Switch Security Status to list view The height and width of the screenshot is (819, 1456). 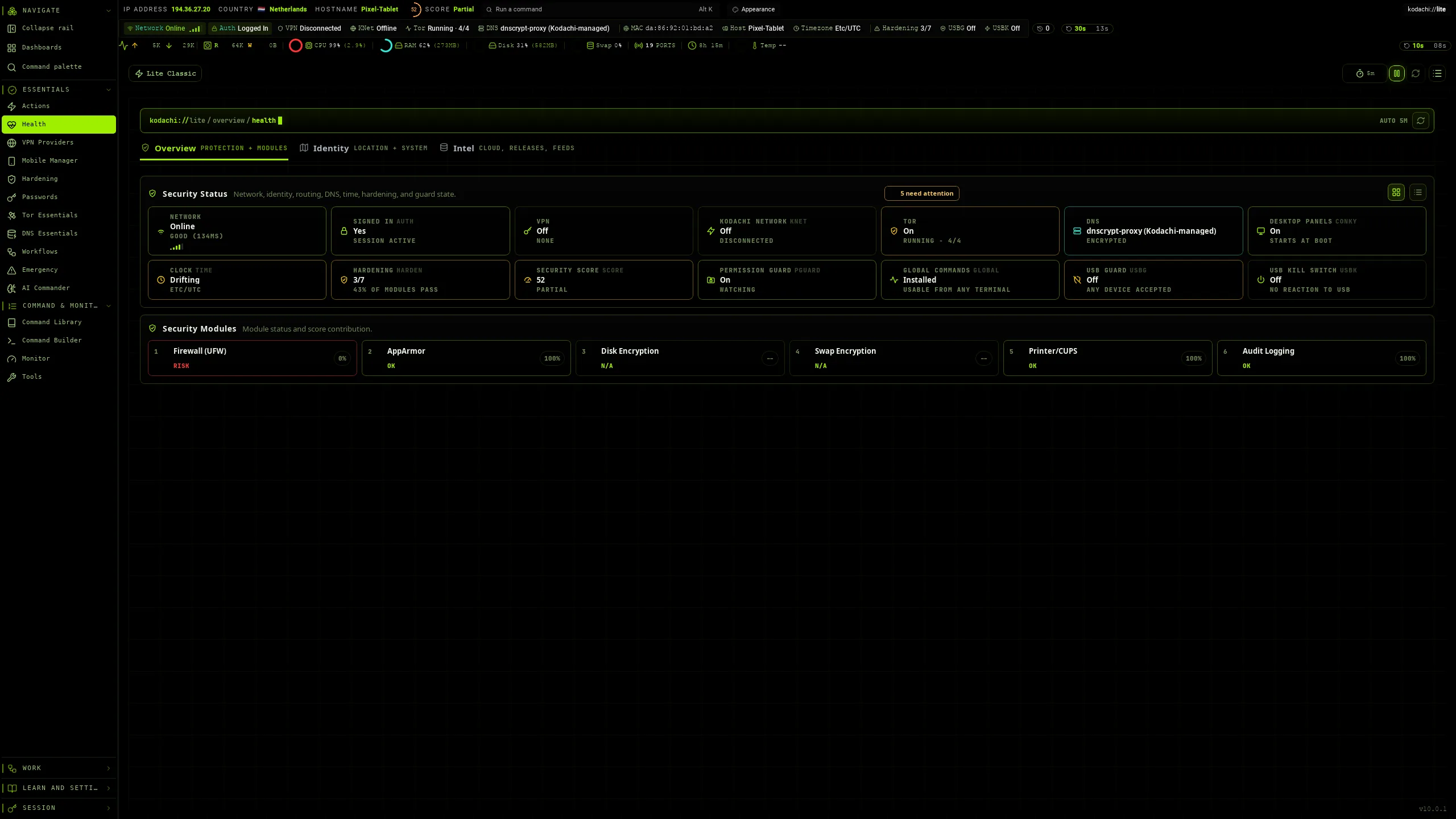pos(1417,193)
